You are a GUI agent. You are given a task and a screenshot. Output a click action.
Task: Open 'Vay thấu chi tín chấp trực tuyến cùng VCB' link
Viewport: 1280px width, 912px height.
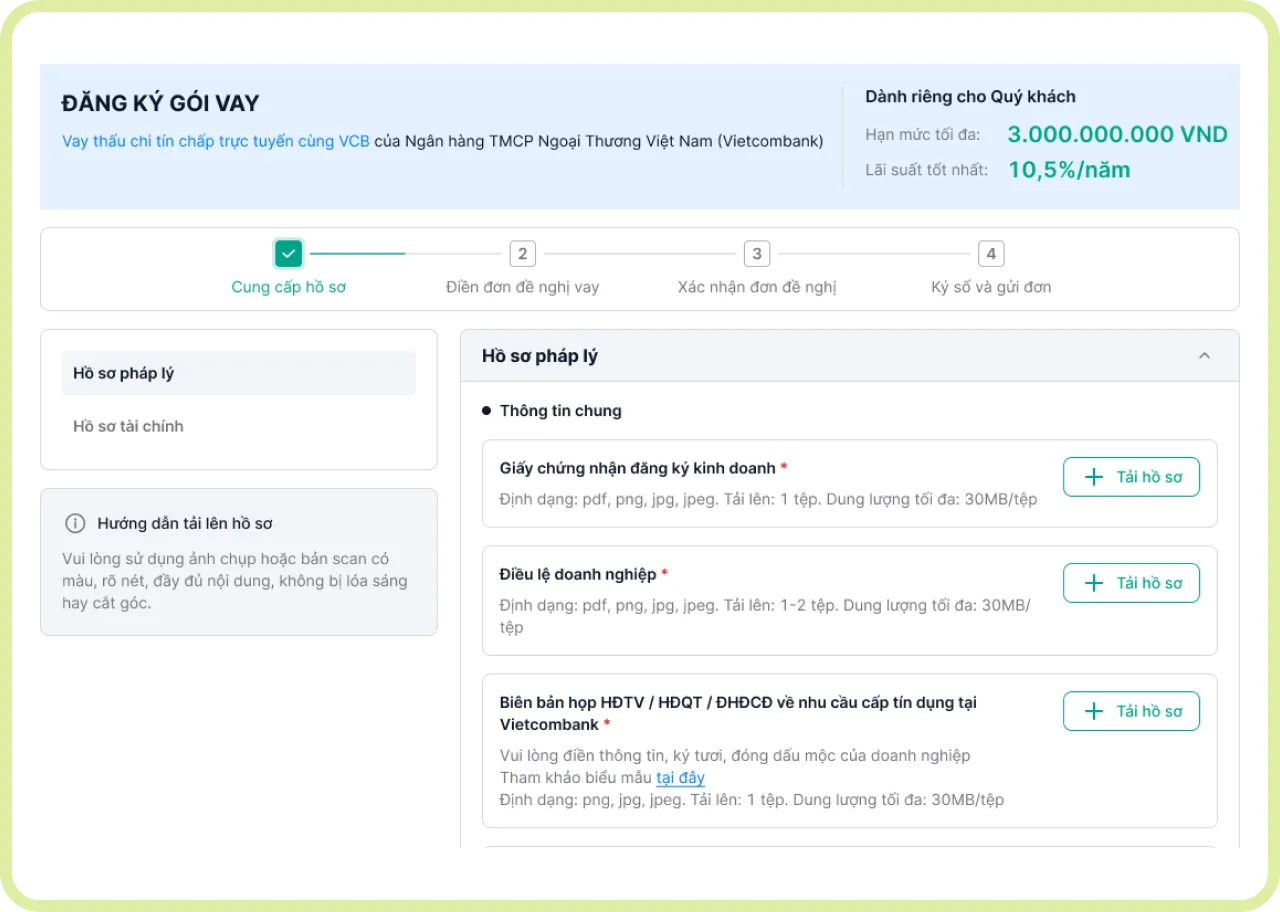point(216,141)
